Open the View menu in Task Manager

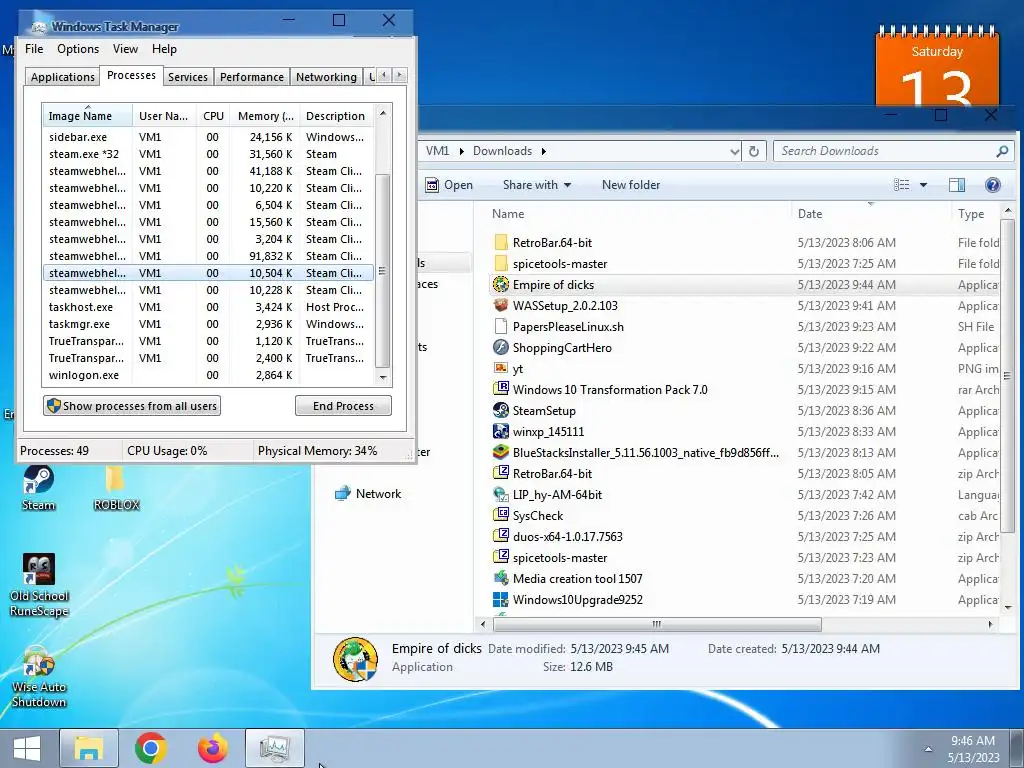pyautogui.click(x=125, y=49)
